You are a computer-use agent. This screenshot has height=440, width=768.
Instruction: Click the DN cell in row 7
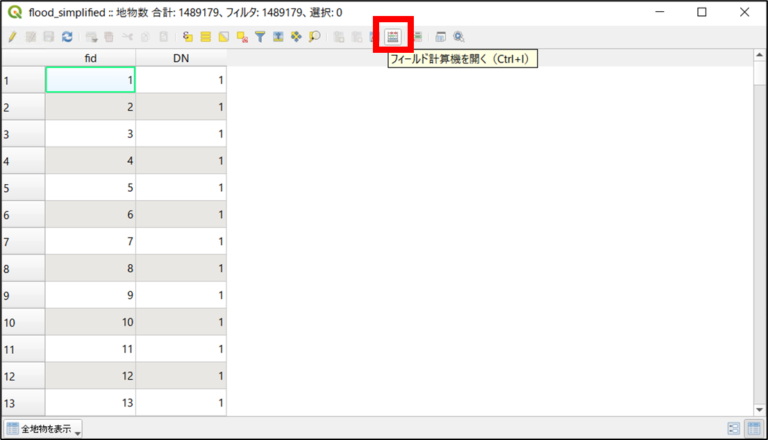tap(181, 242)
